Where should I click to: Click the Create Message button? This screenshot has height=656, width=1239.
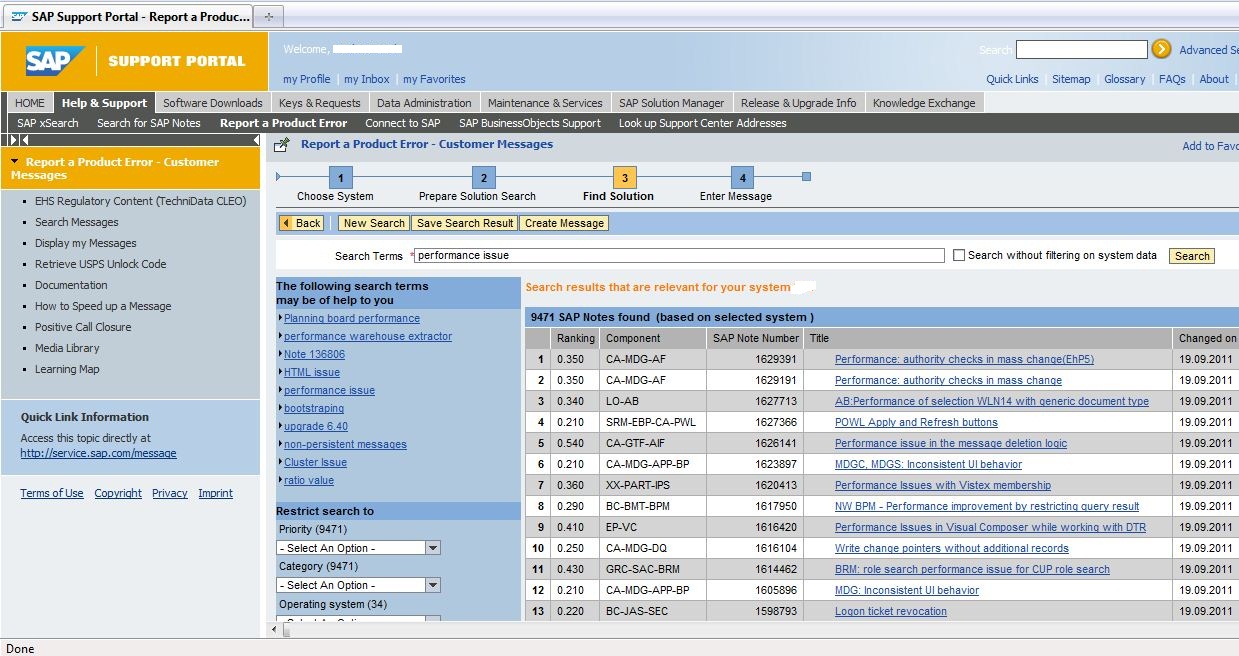[x=564, y=223]
